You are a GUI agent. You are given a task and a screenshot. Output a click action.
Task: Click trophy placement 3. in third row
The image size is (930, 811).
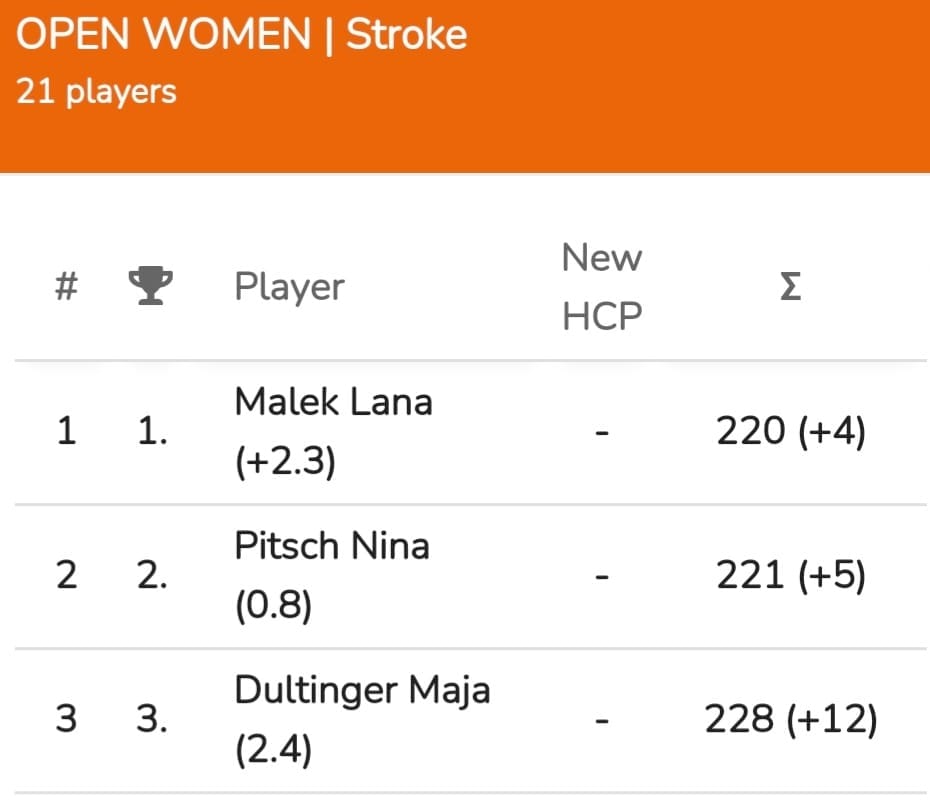coord(152,720)
